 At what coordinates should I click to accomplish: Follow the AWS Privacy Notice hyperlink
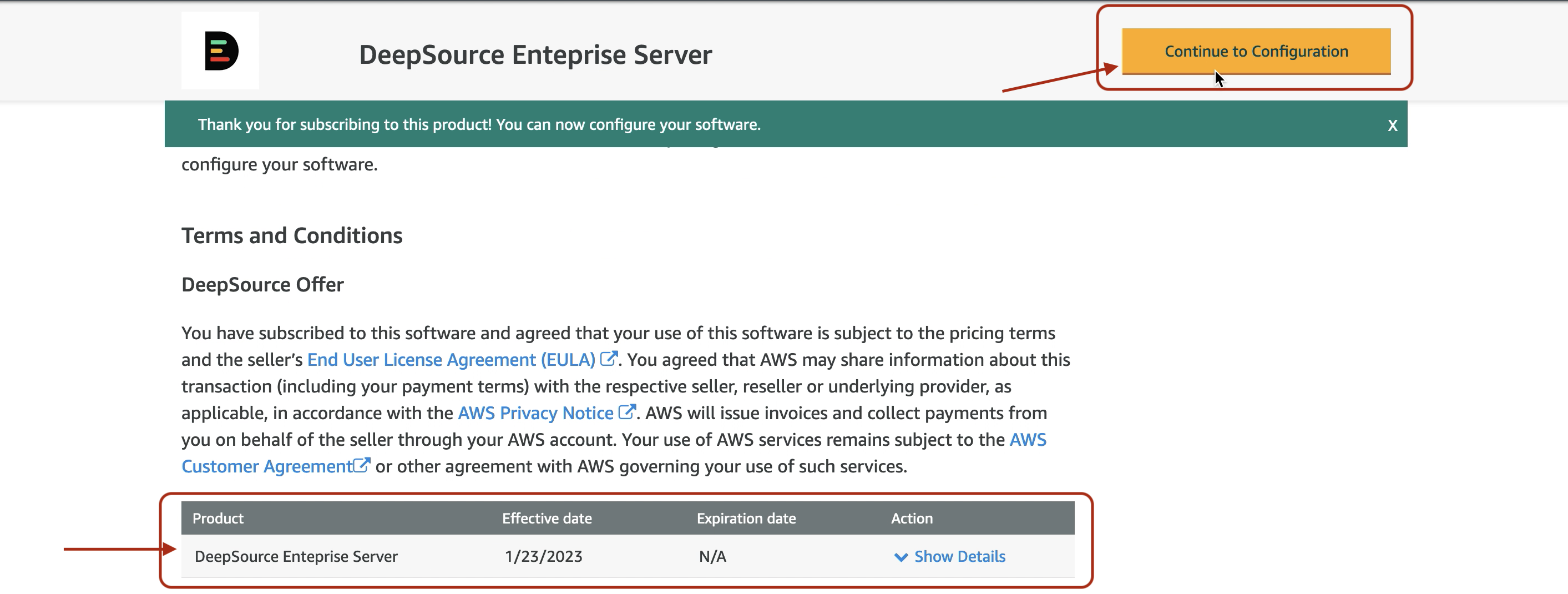tap(535, 412)
